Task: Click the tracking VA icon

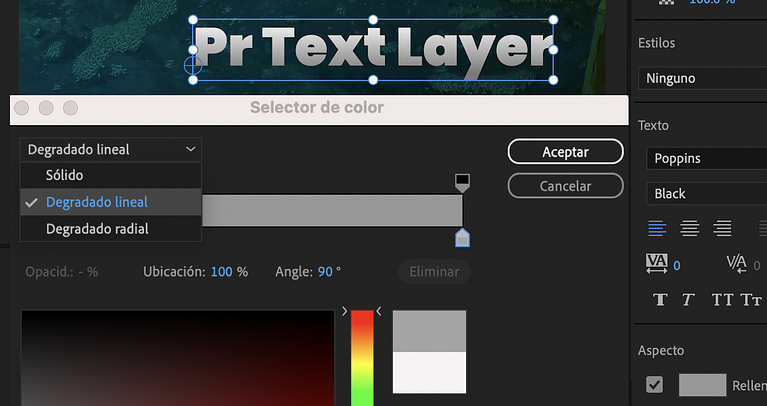Action: coord(656,264)
